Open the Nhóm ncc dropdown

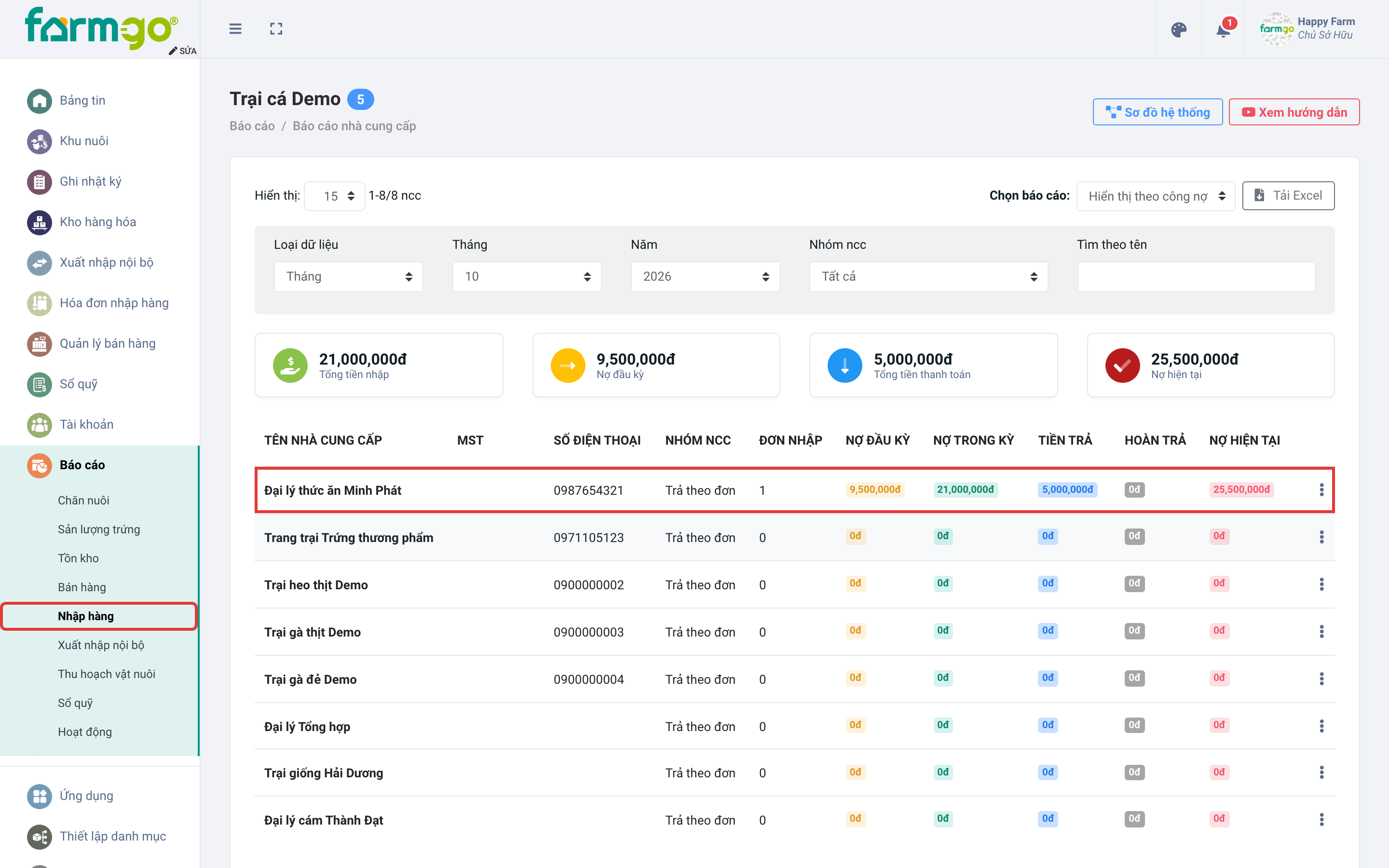pyautogui.click(x=929, y=277)
